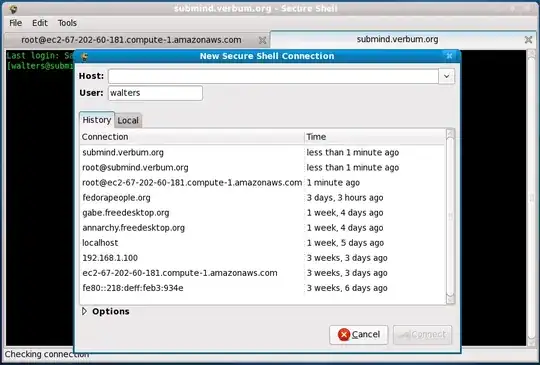Open the File menu
The image size is (540, 365).
tap(15, 23)
